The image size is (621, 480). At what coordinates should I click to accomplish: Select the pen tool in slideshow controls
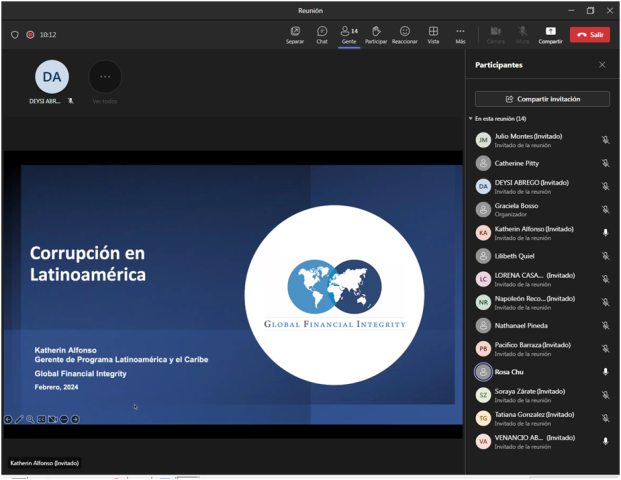[19, 419]
